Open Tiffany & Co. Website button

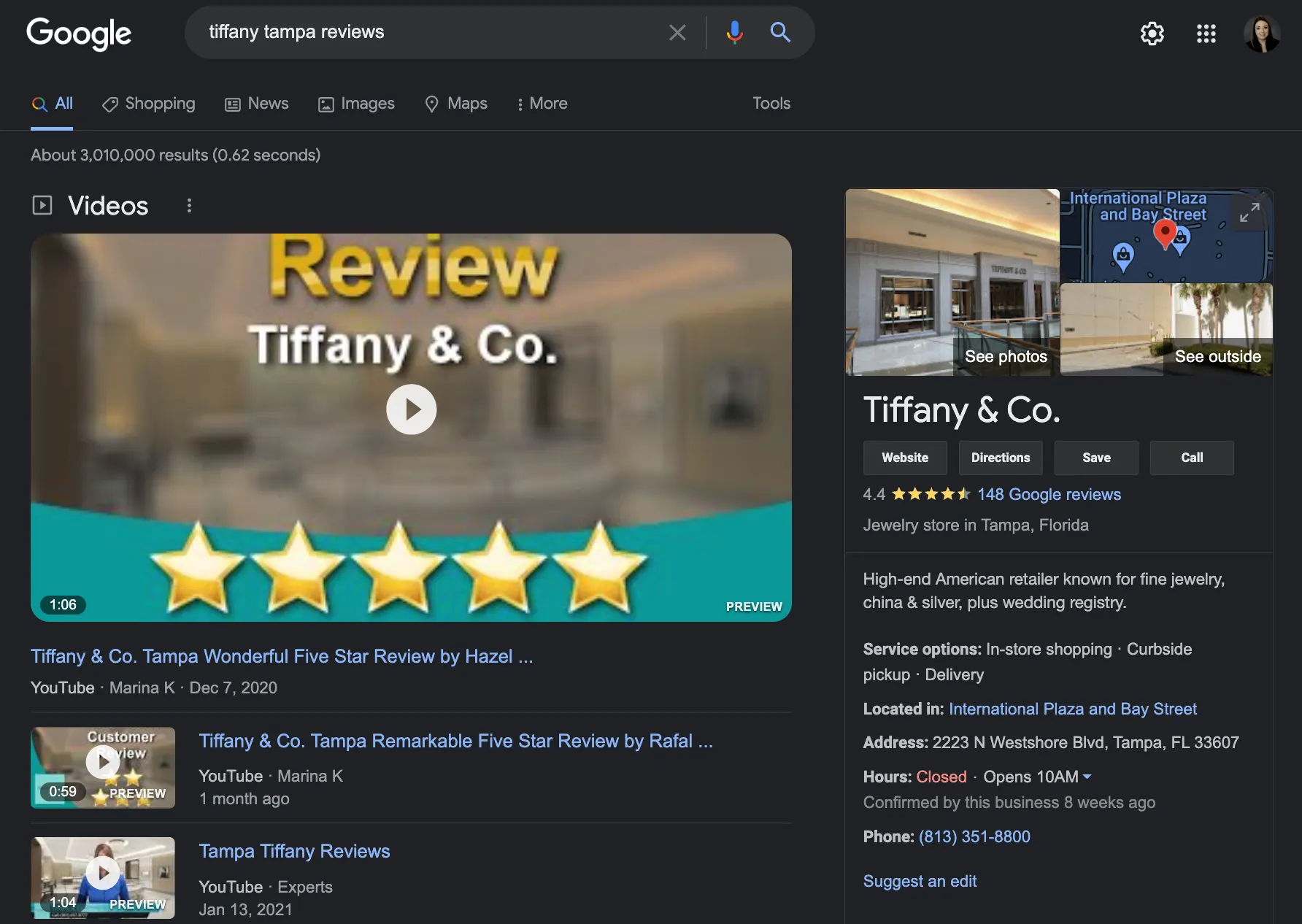905,458
